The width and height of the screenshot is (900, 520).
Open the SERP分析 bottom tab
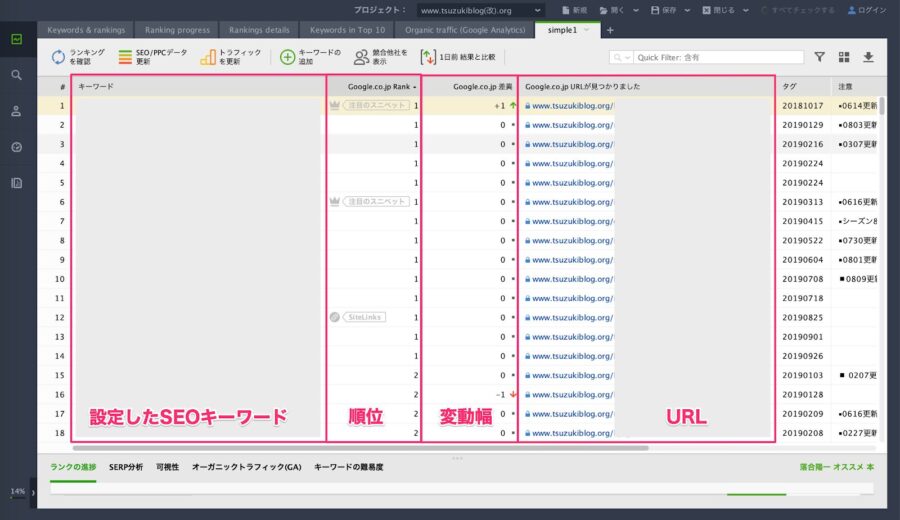(x=126, y=467)
